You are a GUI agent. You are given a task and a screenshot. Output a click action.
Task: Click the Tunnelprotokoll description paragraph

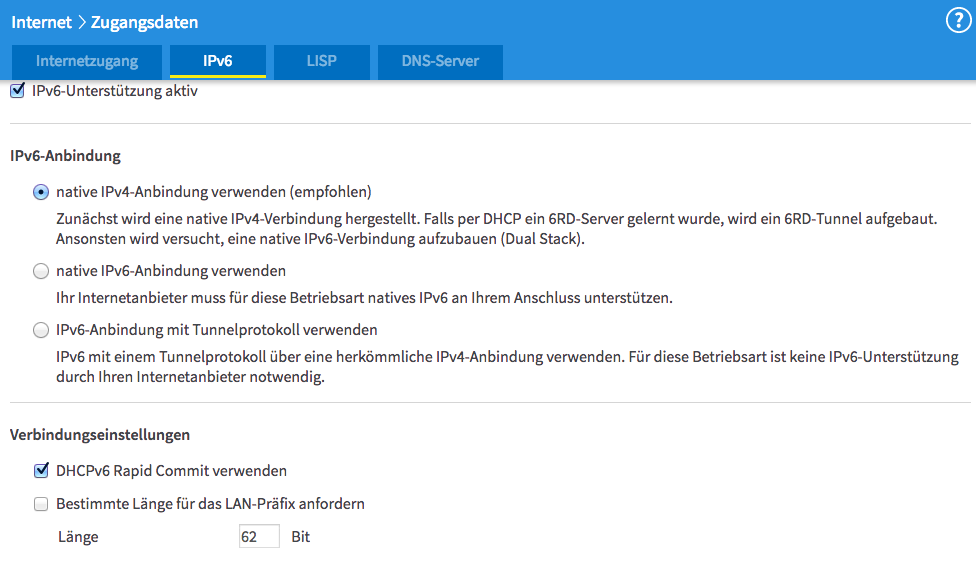pyautogui.click(x=506, y=367)
